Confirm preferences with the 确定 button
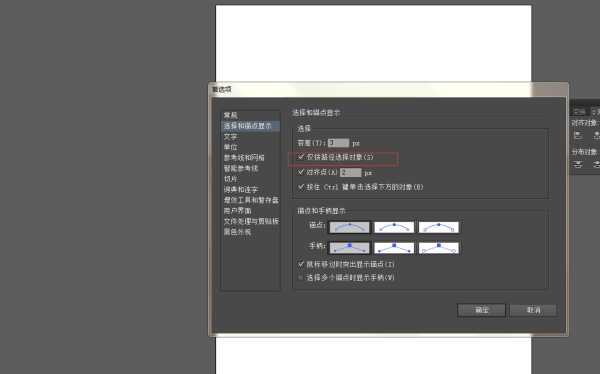The image size is (600, 374). (481, 310)
